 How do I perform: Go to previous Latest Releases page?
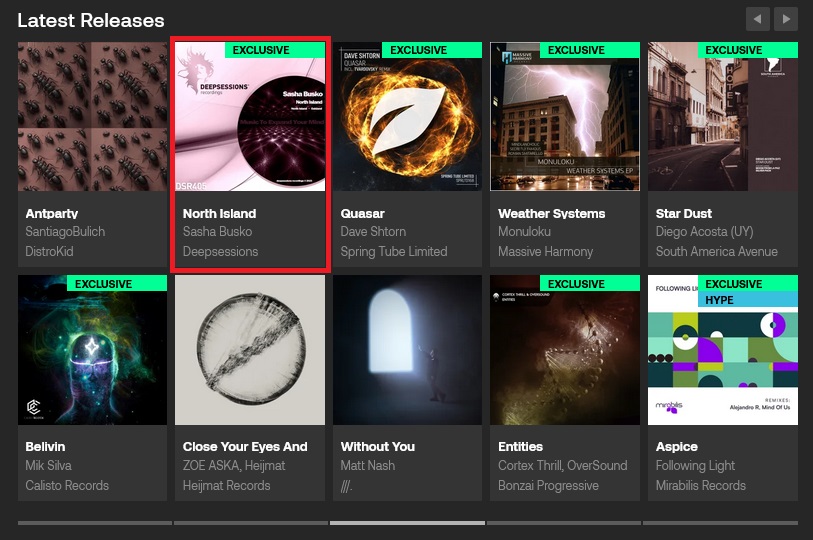click(x=758, y=19)
